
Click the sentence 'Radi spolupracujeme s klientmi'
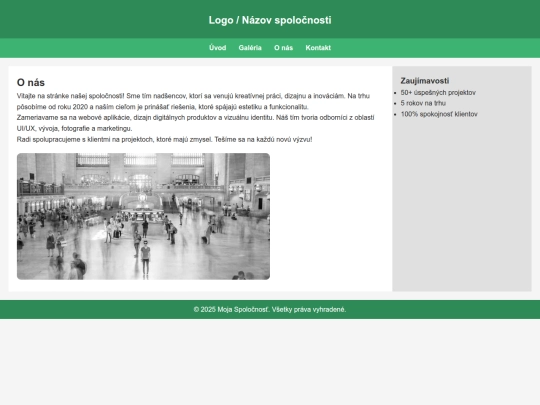point(165,139)
